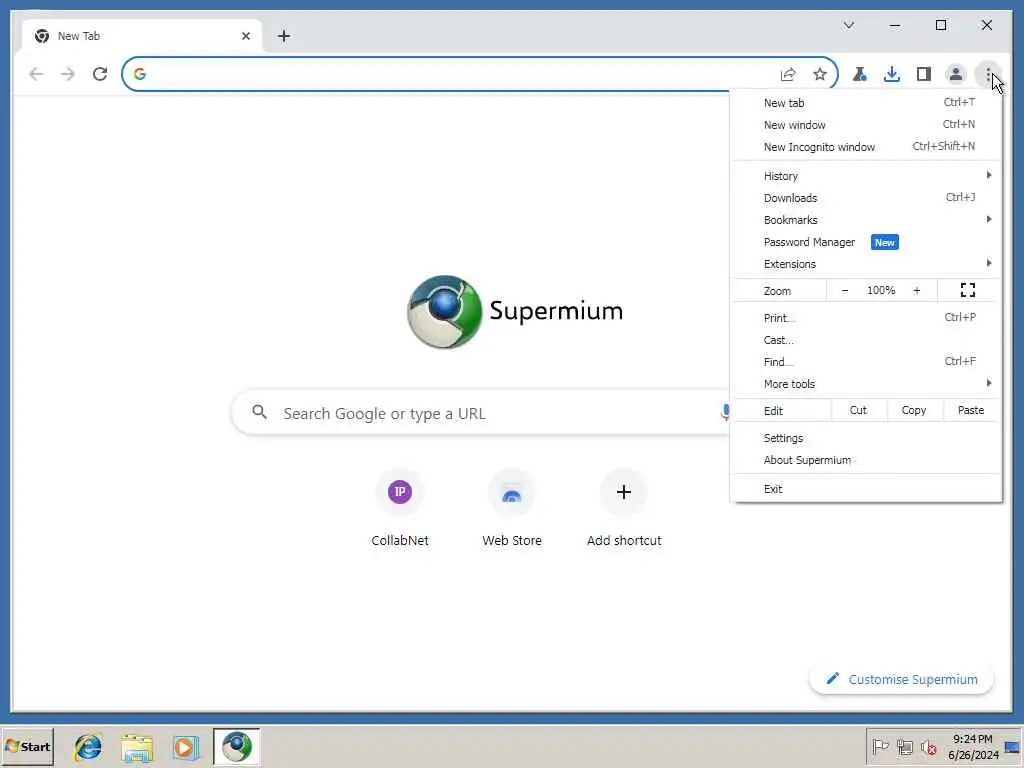
Task: Click network tray icon
Action: coord(904,746)
